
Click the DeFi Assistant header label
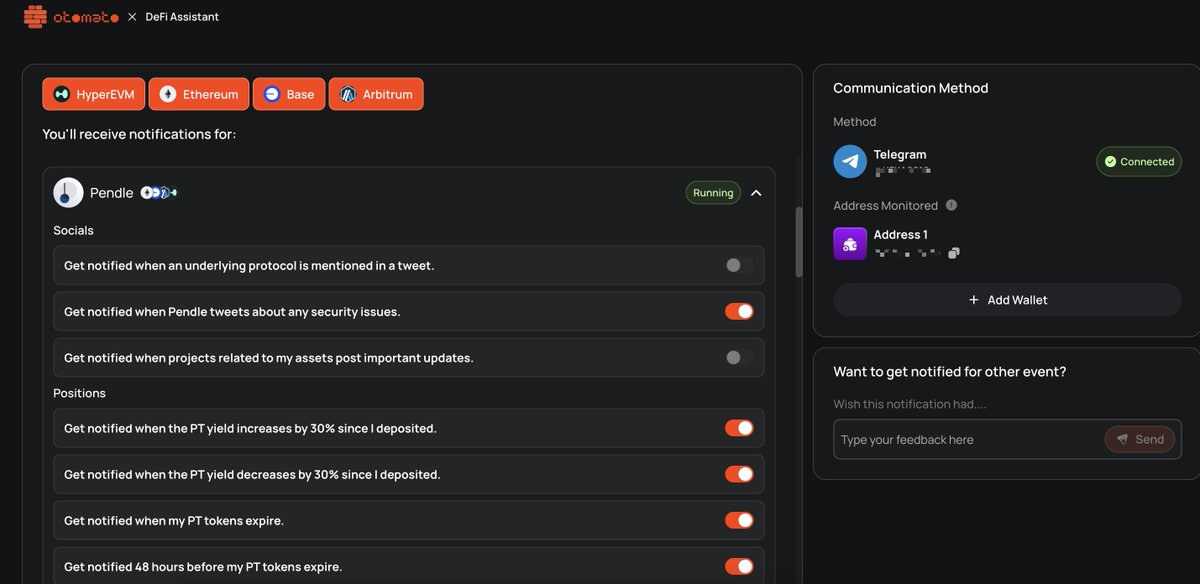point(182,17)
